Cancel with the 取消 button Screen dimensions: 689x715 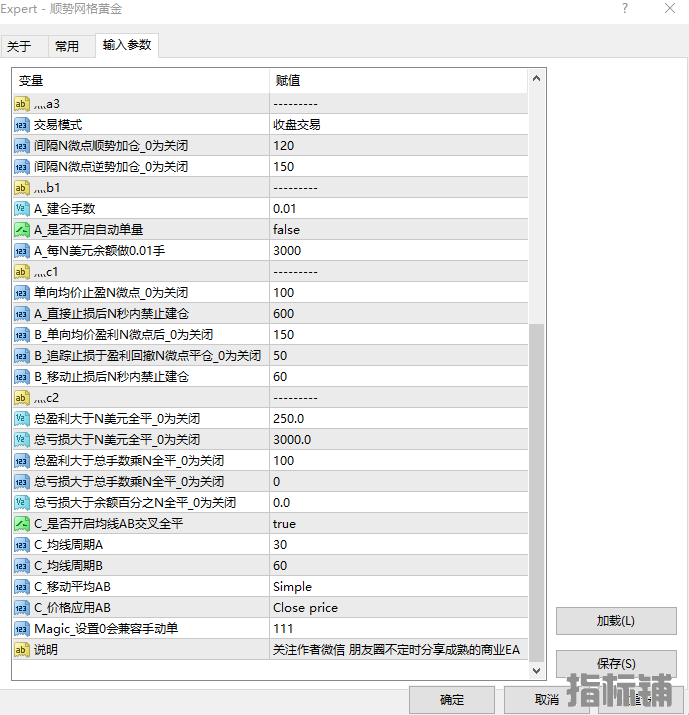tap(546, 699)
